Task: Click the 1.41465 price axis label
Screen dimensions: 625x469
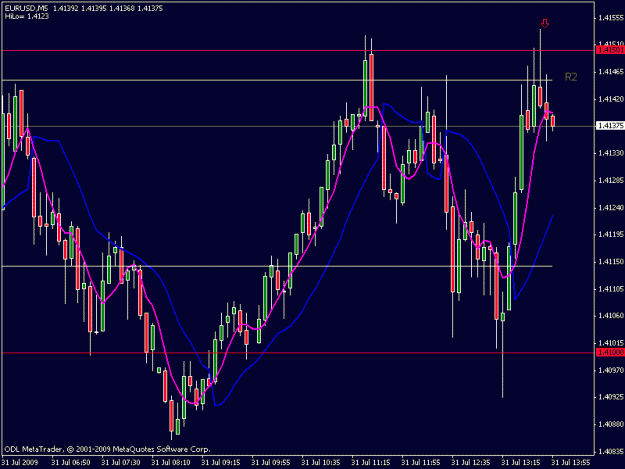Action: click(x=611, y=72)
